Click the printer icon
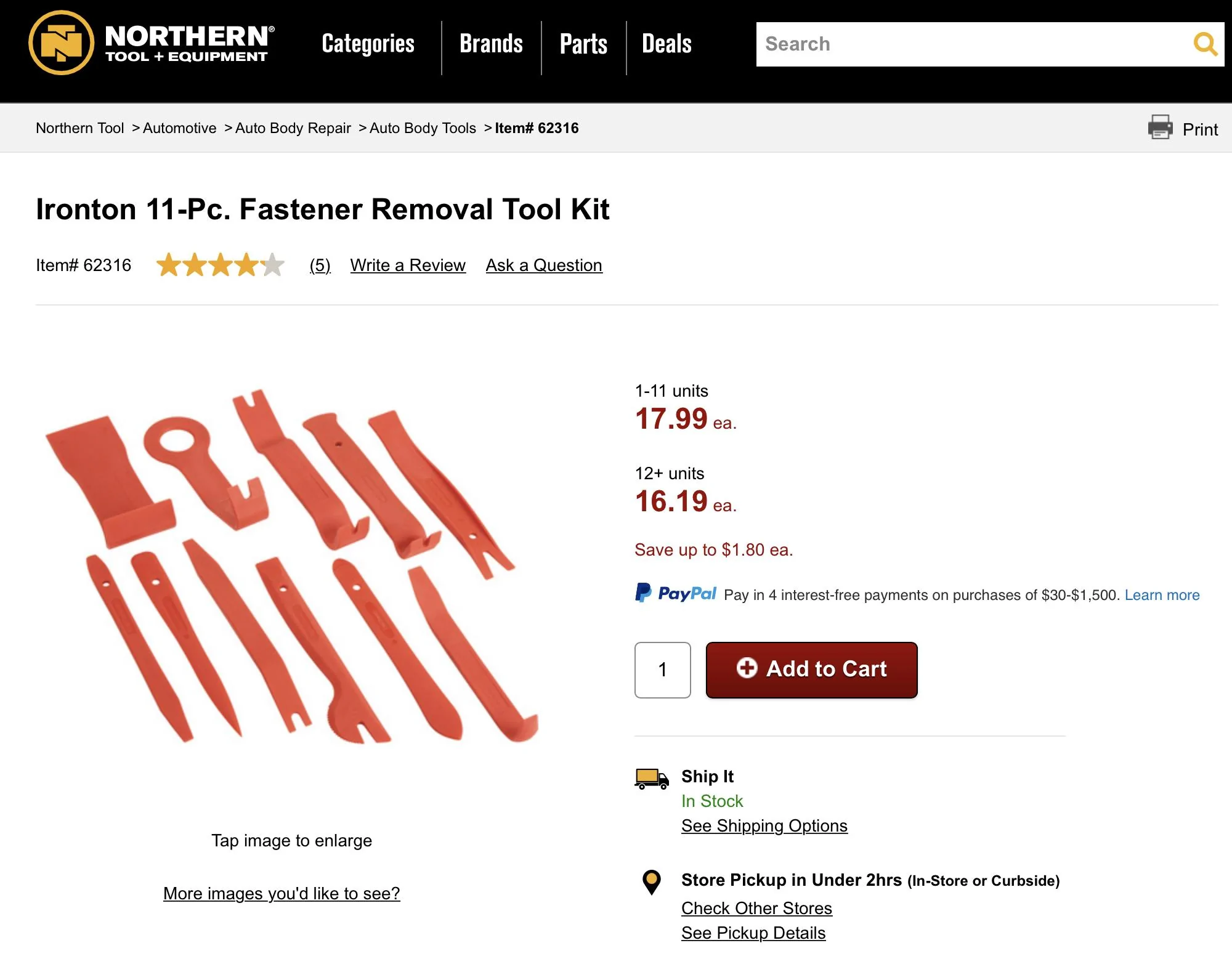Image resolution: width=1232 pixels, height=956 pixels. (x=1160, y=128)
